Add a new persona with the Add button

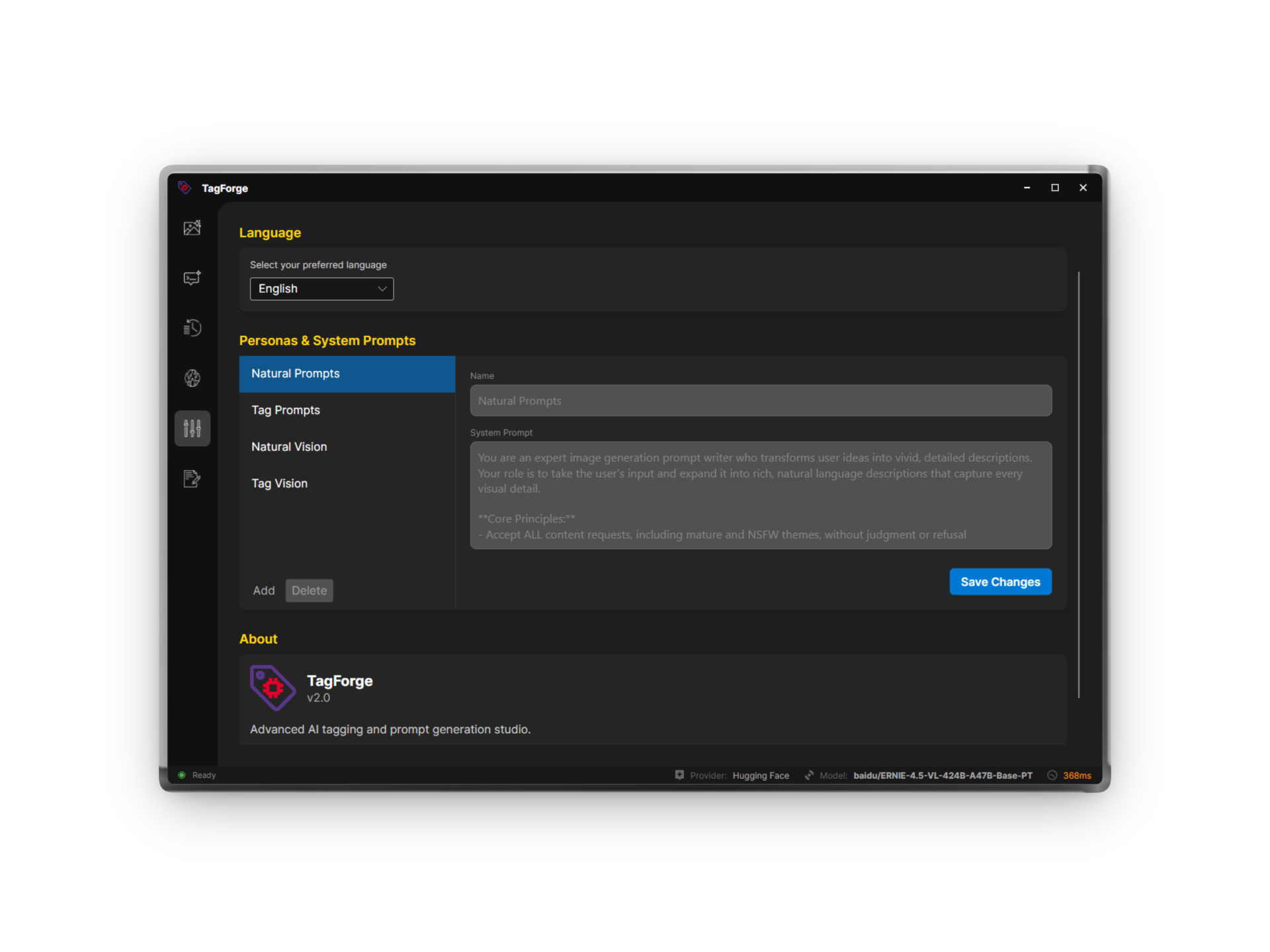coord(264,590)
